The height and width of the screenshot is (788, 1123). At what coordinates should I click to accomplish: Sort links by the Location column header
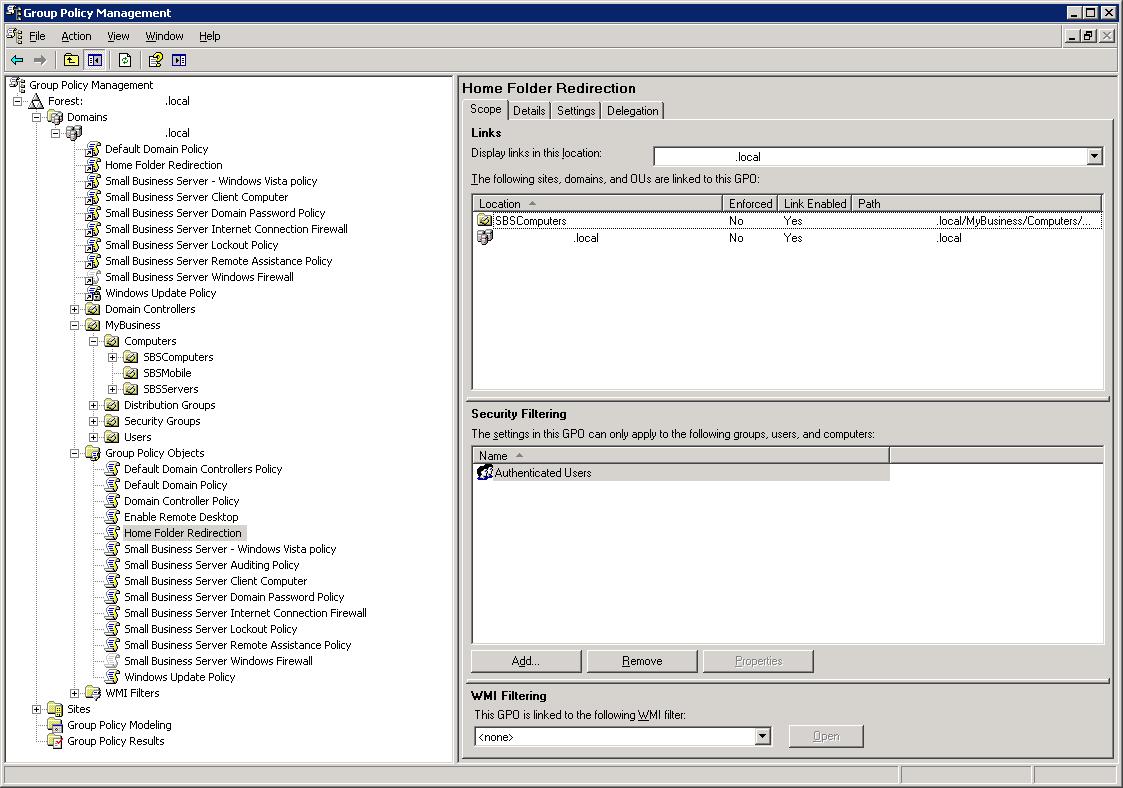[597, 203]
